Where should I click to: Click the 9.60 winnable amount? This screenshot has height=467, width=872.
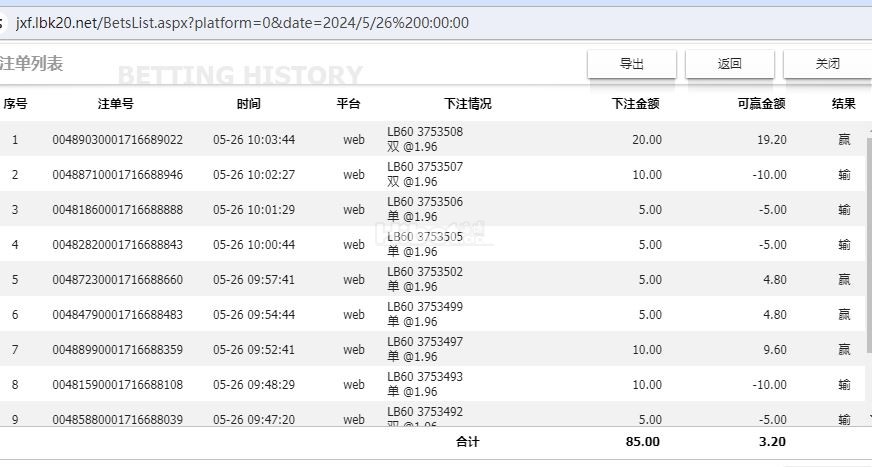tap(775, 350)
